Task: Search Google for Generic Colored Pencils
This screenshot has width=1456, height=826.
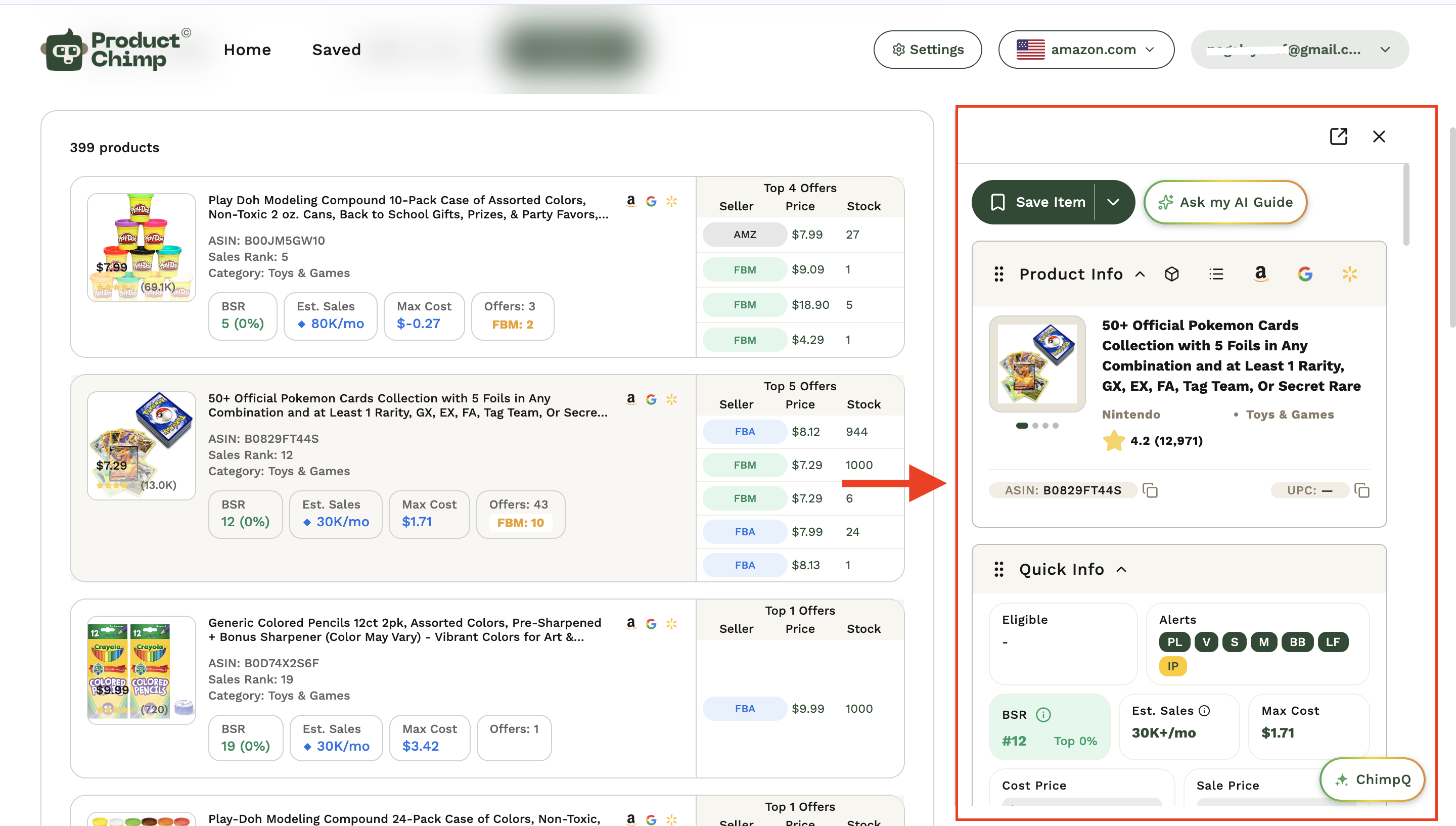Action: pyautogui.click(x=651, y=624)
